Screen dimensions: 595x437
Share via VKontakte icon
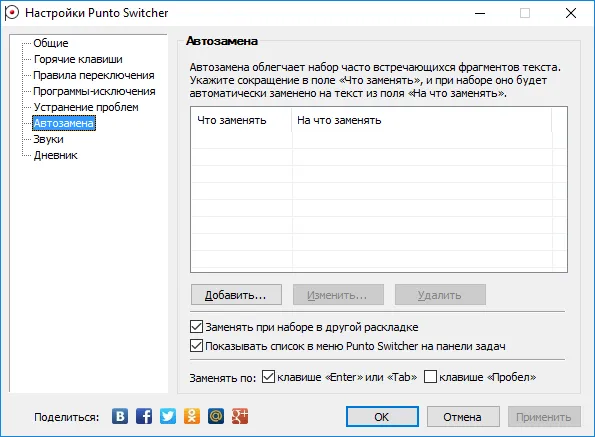point(120,416)
